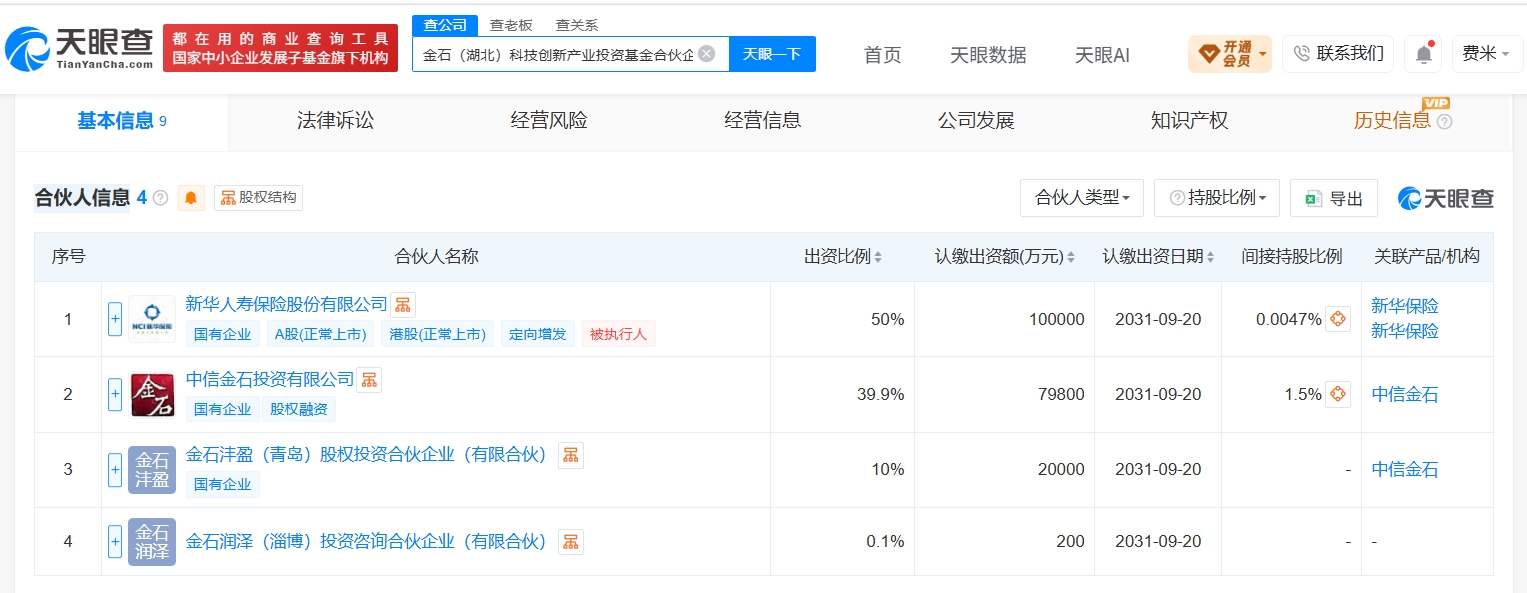Image resolution: width=1527 pixels, height=593 pixels.
Task: Switch to the 基本信息 tab
Action: click(122, 121)
